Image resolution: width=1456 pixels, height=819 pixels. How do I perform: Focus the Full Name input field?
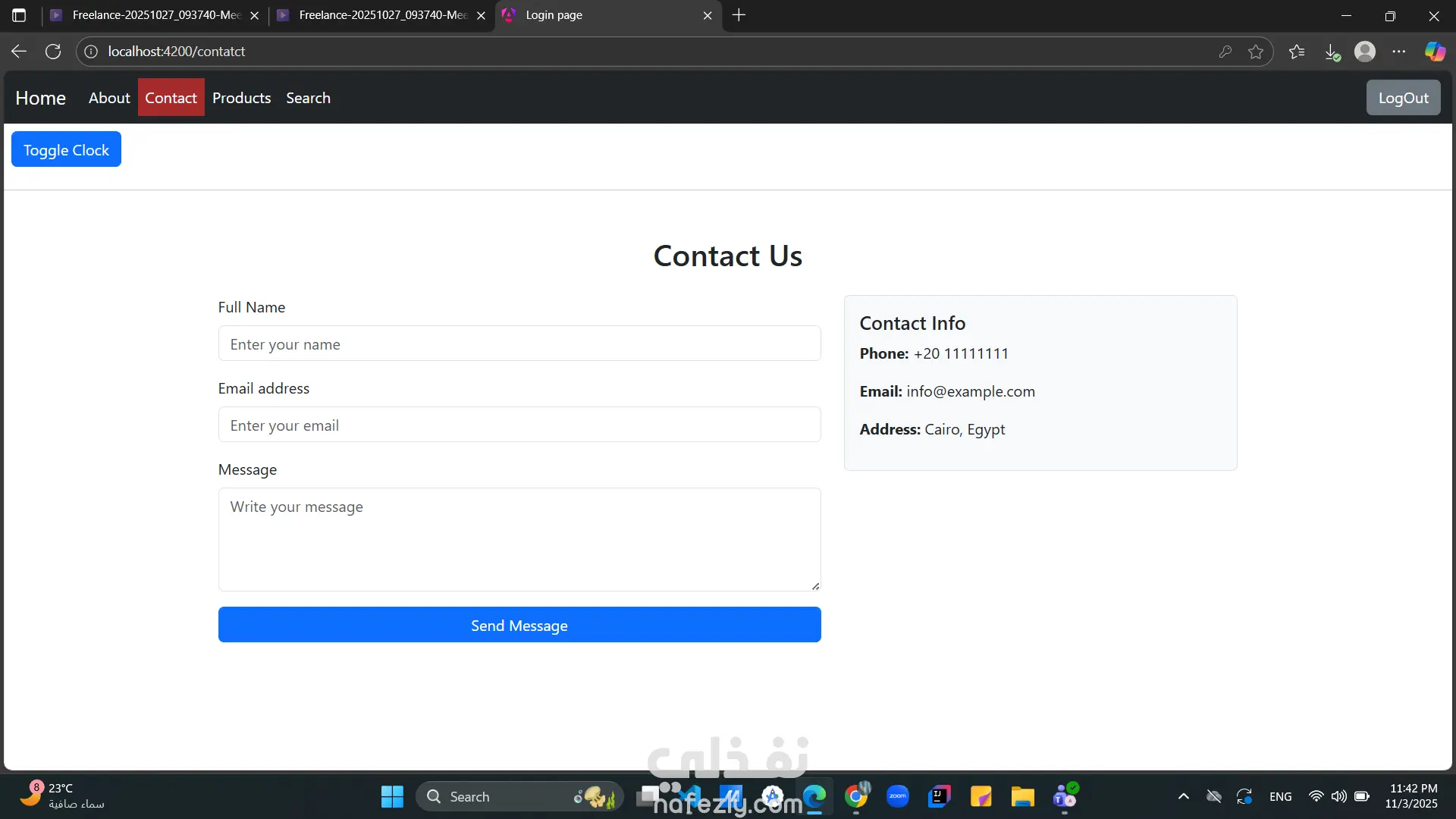click(519, 344)
